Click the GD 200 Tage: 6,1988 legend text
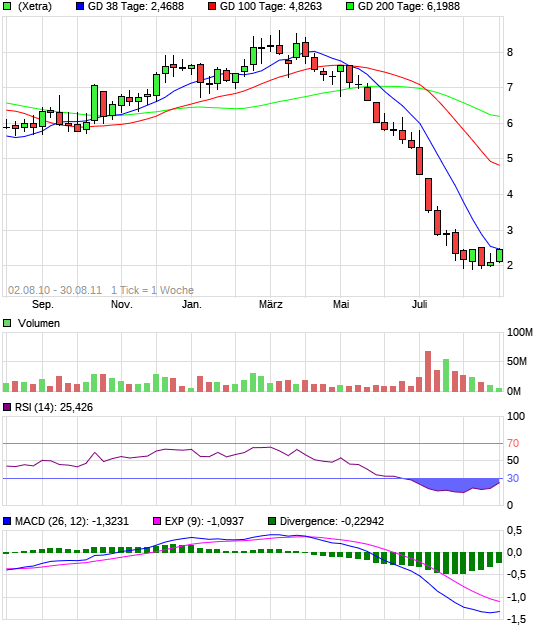545x629 pixels. pyautogui.click(x=409, y=6)
